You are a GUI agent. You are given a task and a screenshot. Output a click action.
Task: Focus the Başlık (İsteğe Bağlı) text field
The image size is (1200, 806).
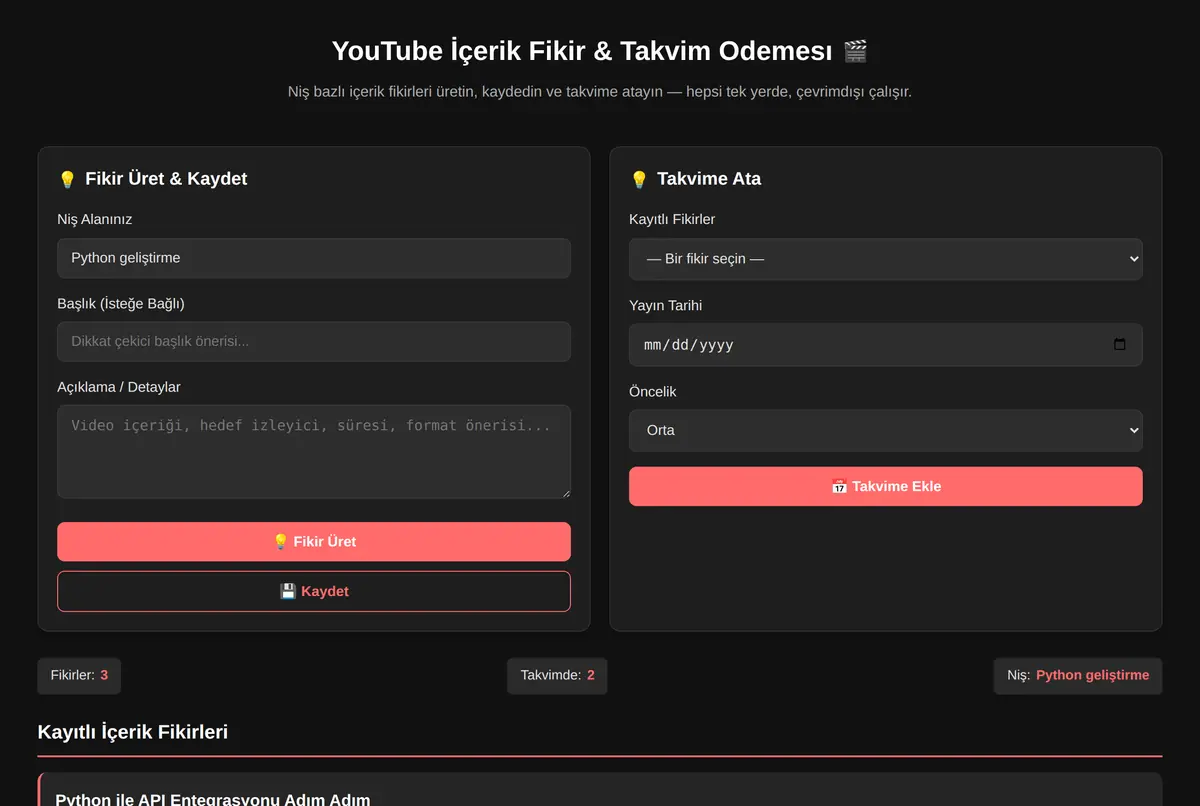(x=314, y=341)
